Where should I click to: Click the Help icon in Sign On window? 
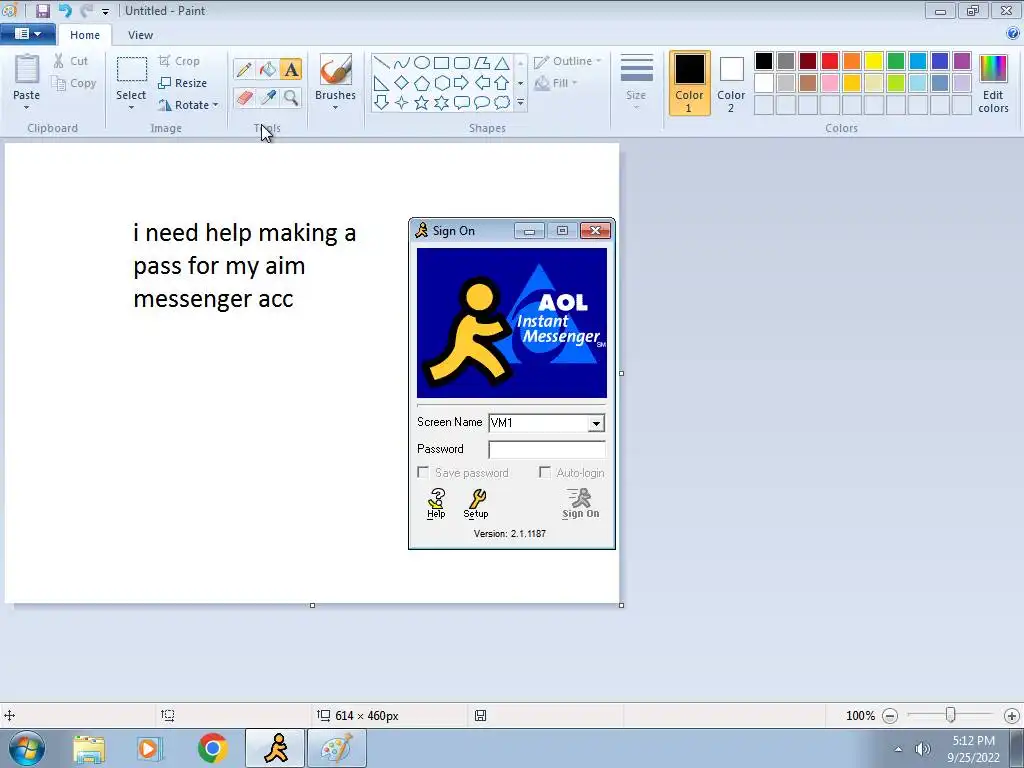click(436, 503)
